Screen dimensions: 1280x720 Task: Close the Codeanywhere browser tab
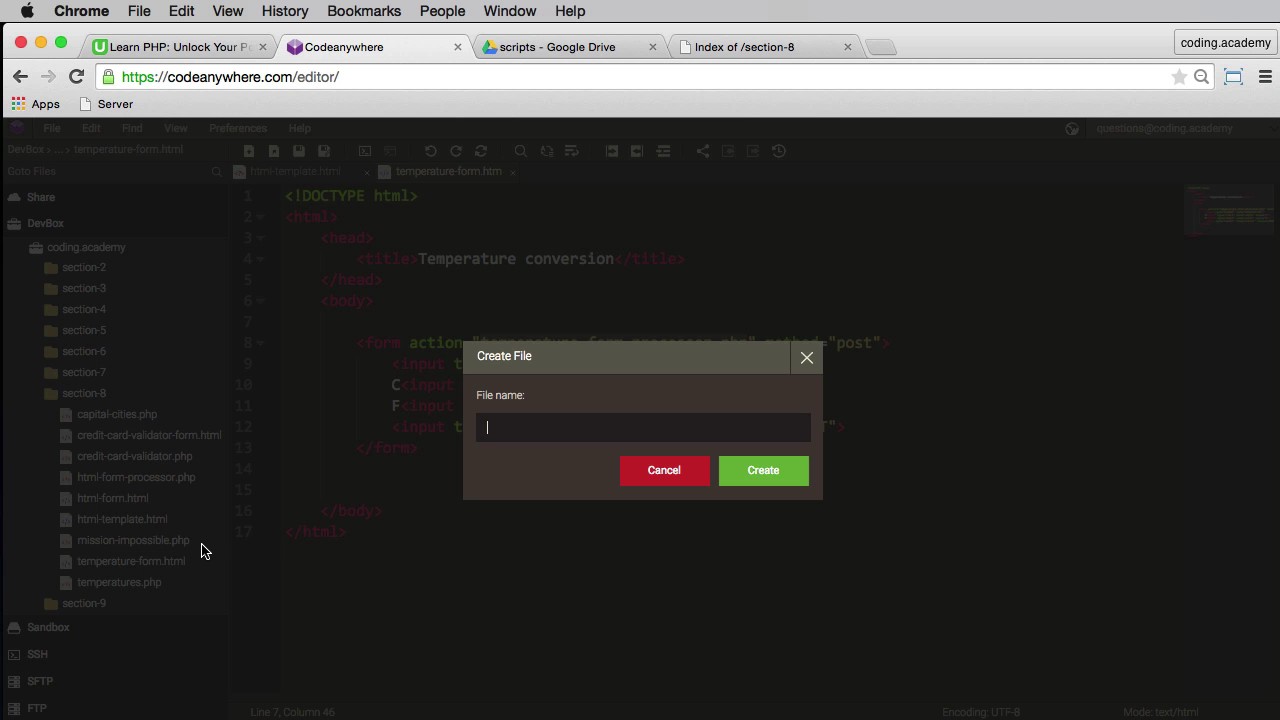click(458, 47)
